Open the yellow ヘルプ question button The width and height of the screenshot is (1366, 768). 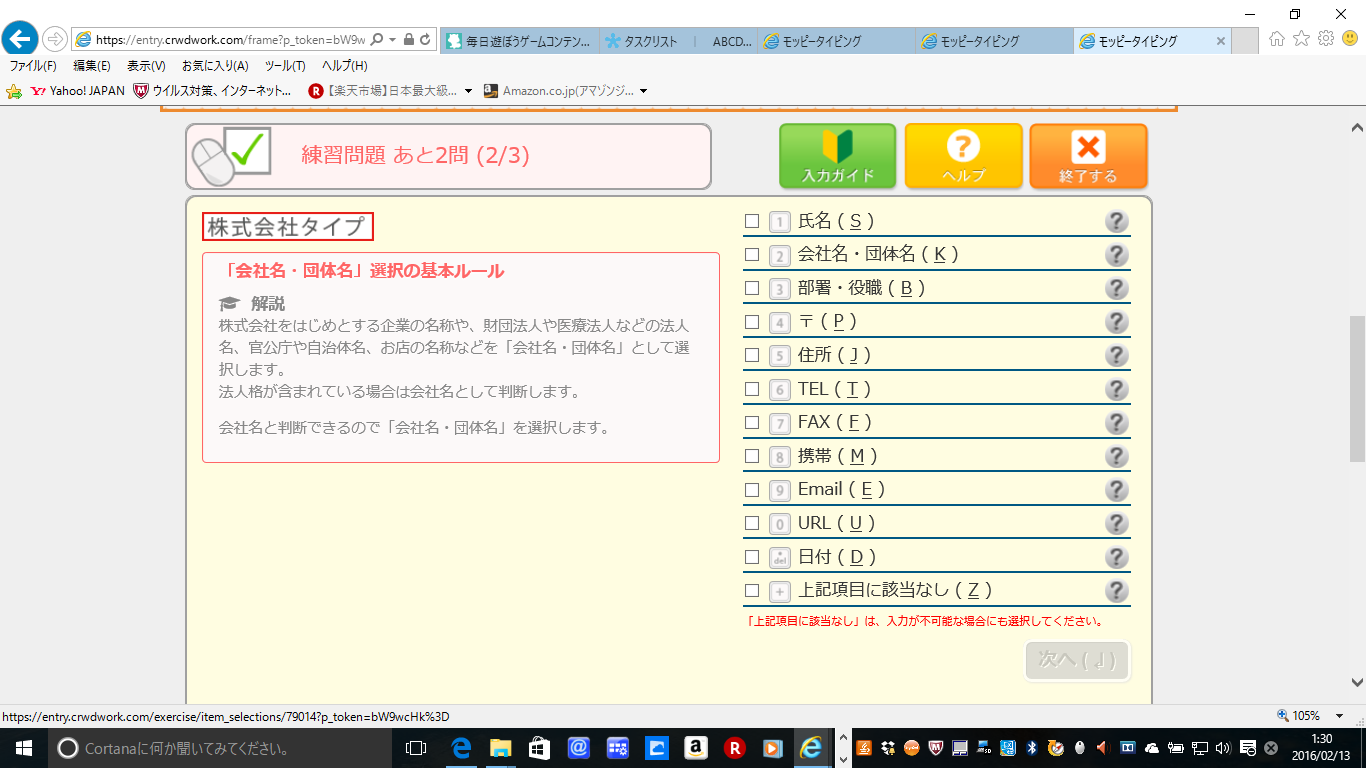[963, 156]
